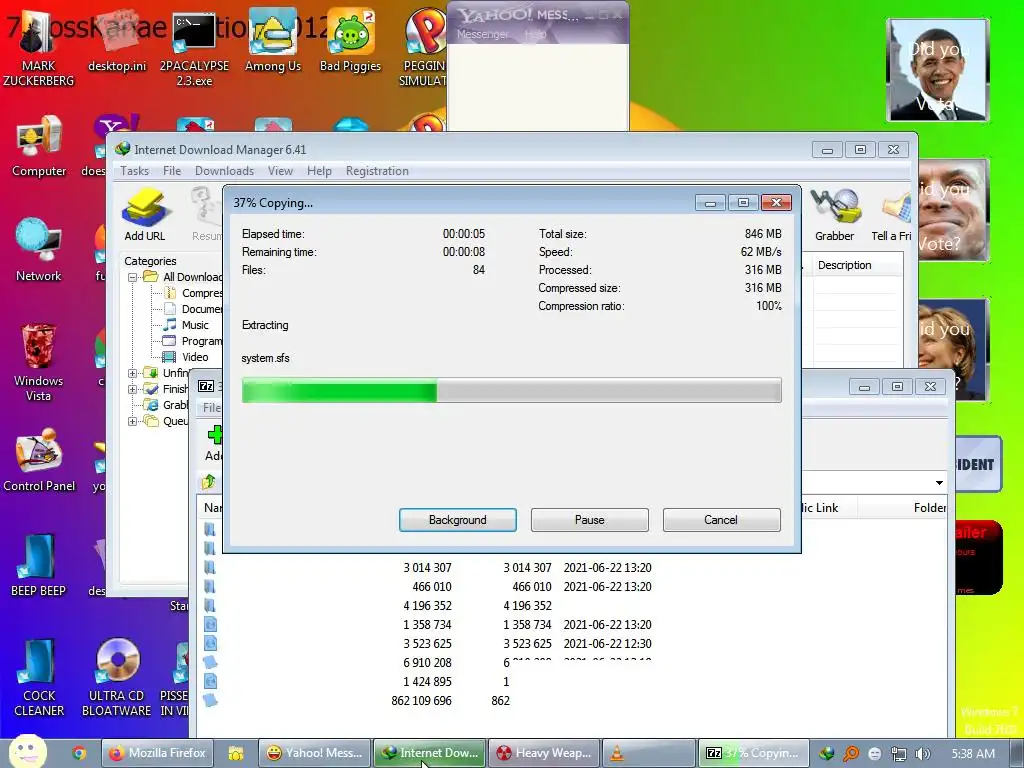
Task: Select the Grabber projects tree item
Action: (x=167, y=405)
